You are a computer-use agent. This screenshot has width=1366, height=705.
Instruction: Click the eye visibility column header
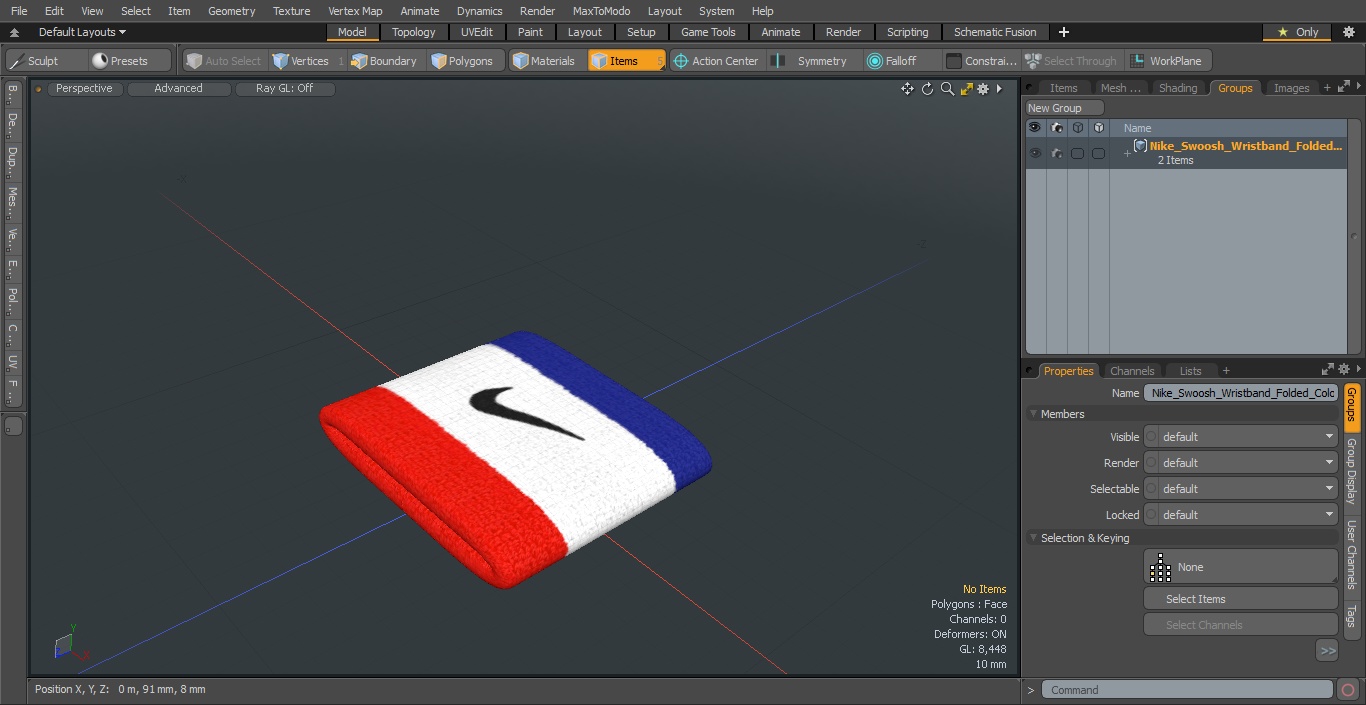(x=1035, y=128)
